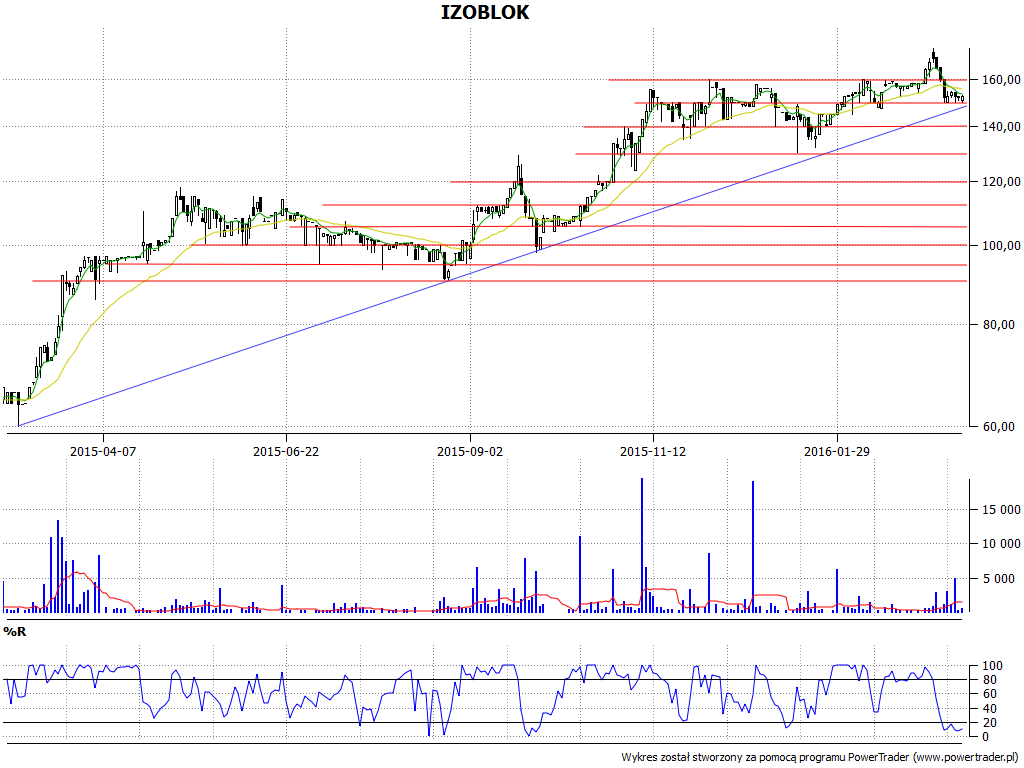The image size is (1024, 768).
Task: Click the tallest volume bar near 2015-11-12
Action: tap(642, 545)
